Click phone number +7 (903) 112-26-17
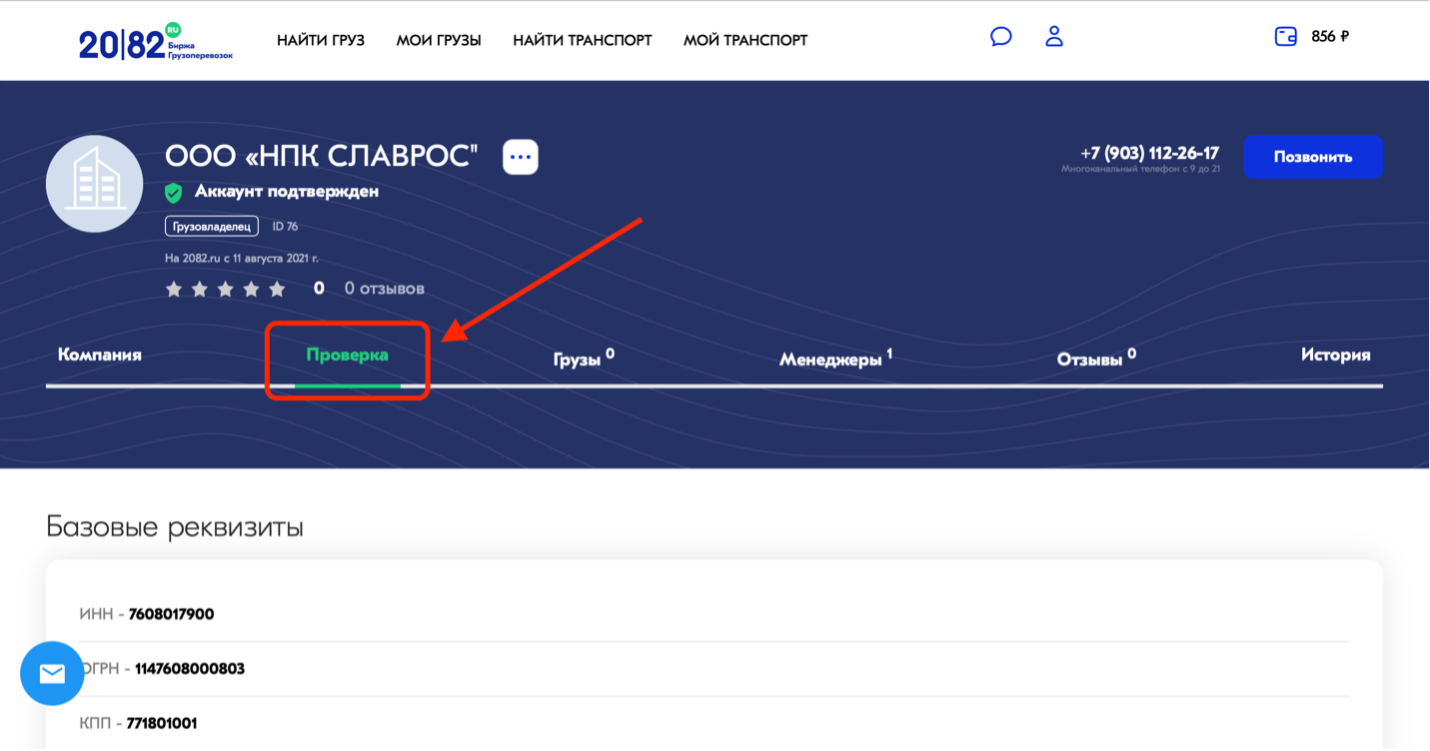 (1150, 153)
